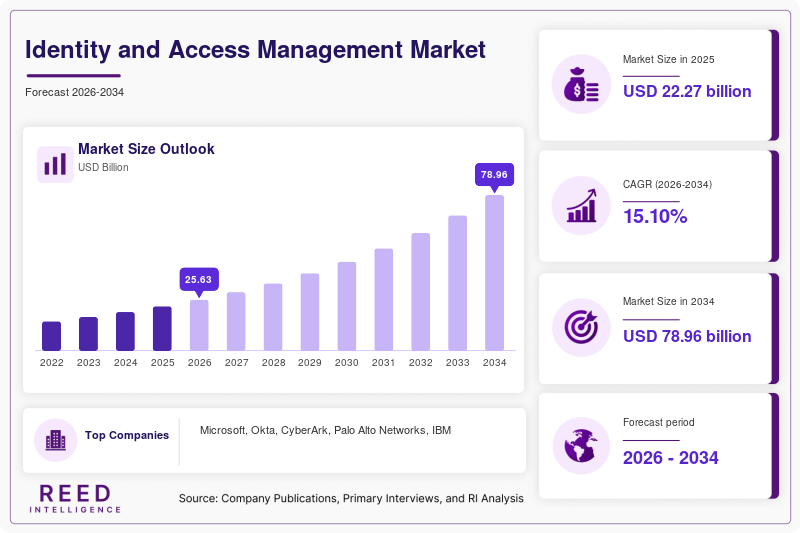The height and width of the screenshot is (533, 800).
Task: Click the Top Companies label
Action: (x=127, y=435)
